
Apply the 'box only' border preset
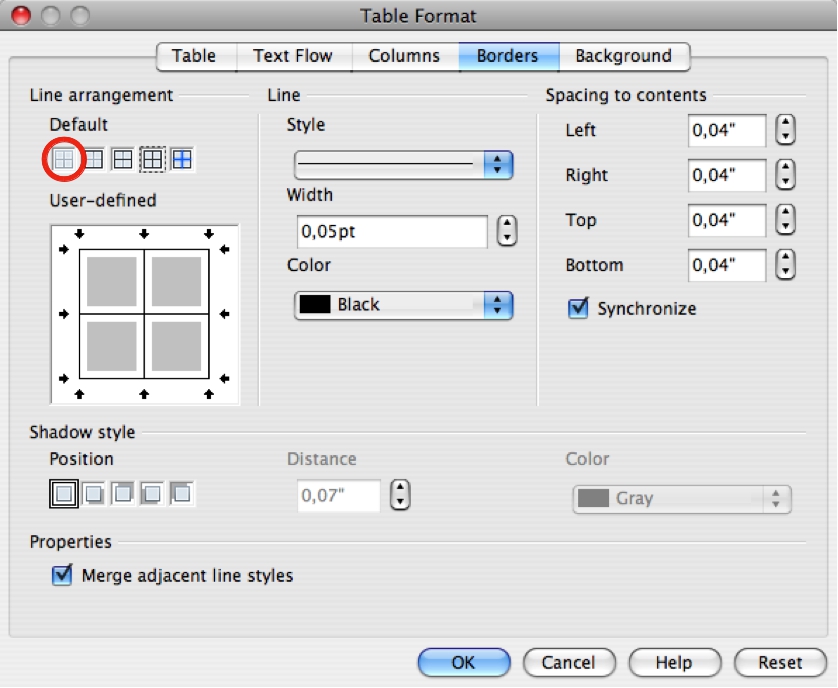[95, 158]
